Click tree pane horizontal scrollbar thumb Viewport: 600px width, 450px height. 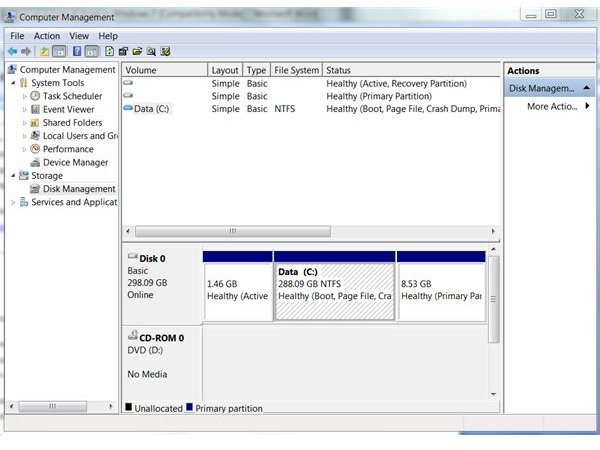pyautogui.click(x=52, y=406)
